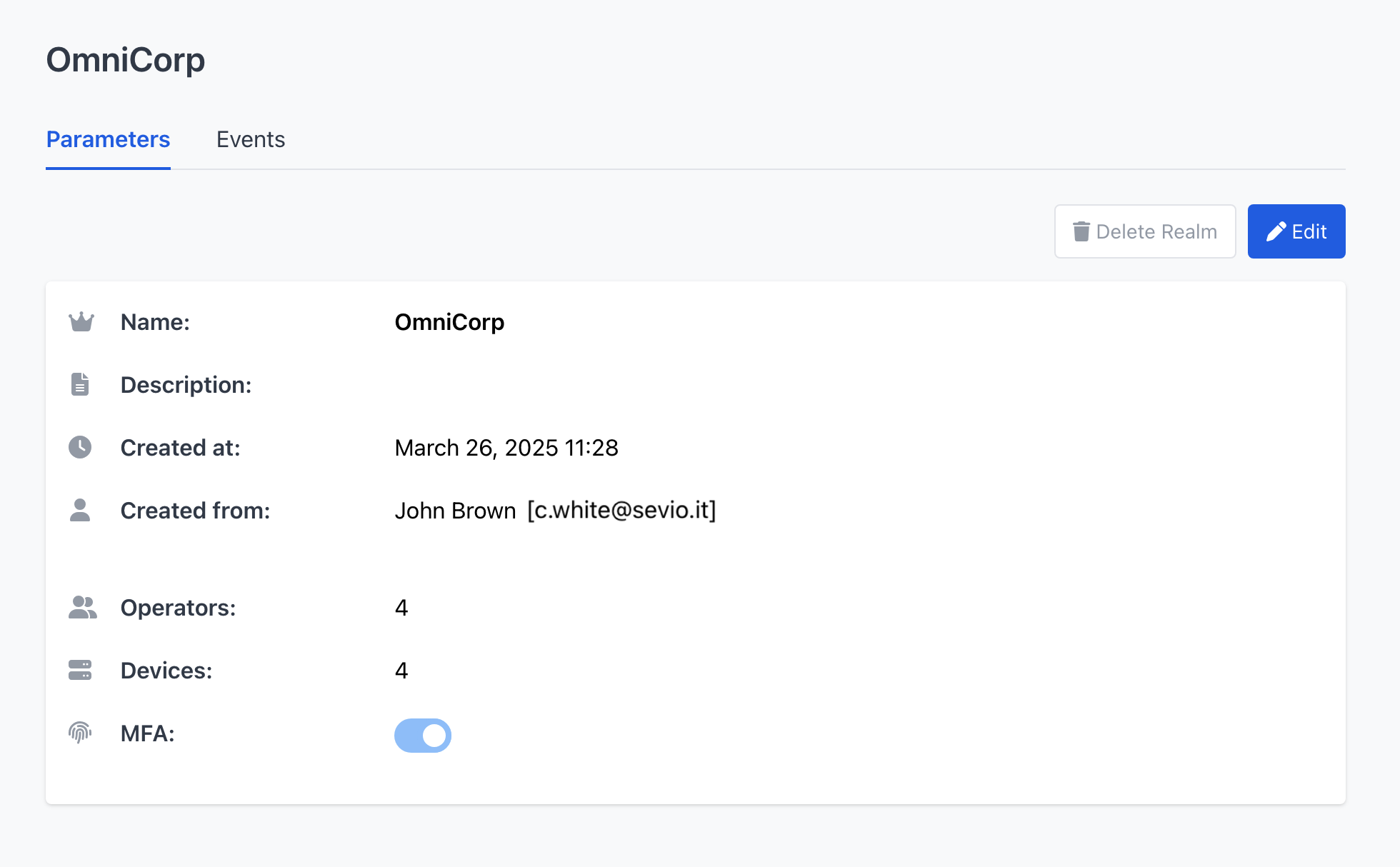Click the March 26, 2025 creation date
This screenshot has height=867, width=1400.
click(x=506, y=448)
